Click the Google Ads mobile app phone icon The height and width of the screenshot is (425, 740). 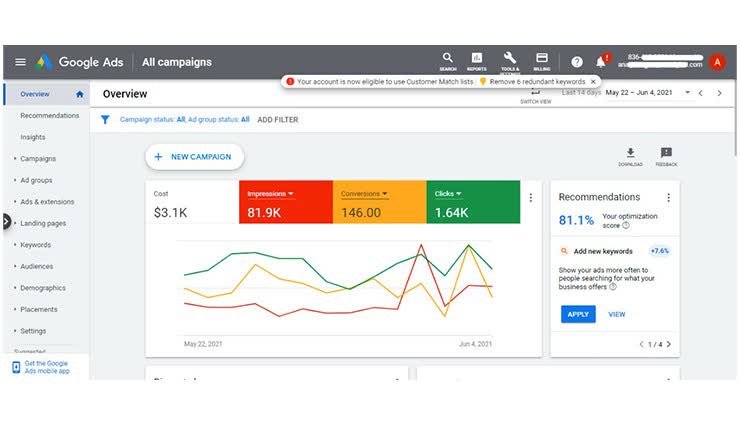click(x=16, y=367)
